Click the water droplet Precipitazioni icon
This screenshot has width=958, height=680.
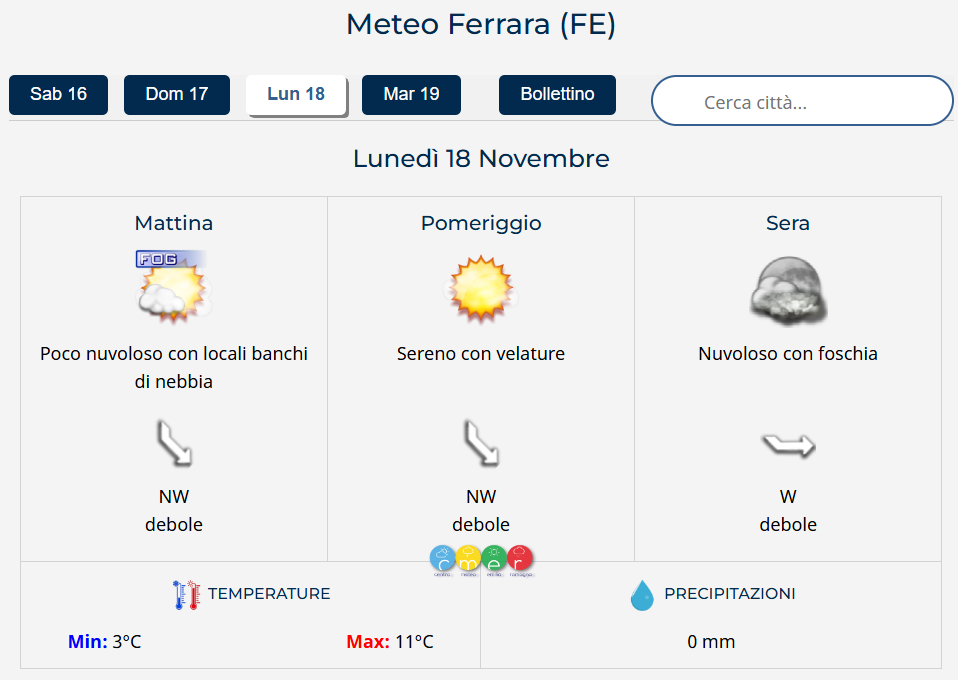click(641, 595)
